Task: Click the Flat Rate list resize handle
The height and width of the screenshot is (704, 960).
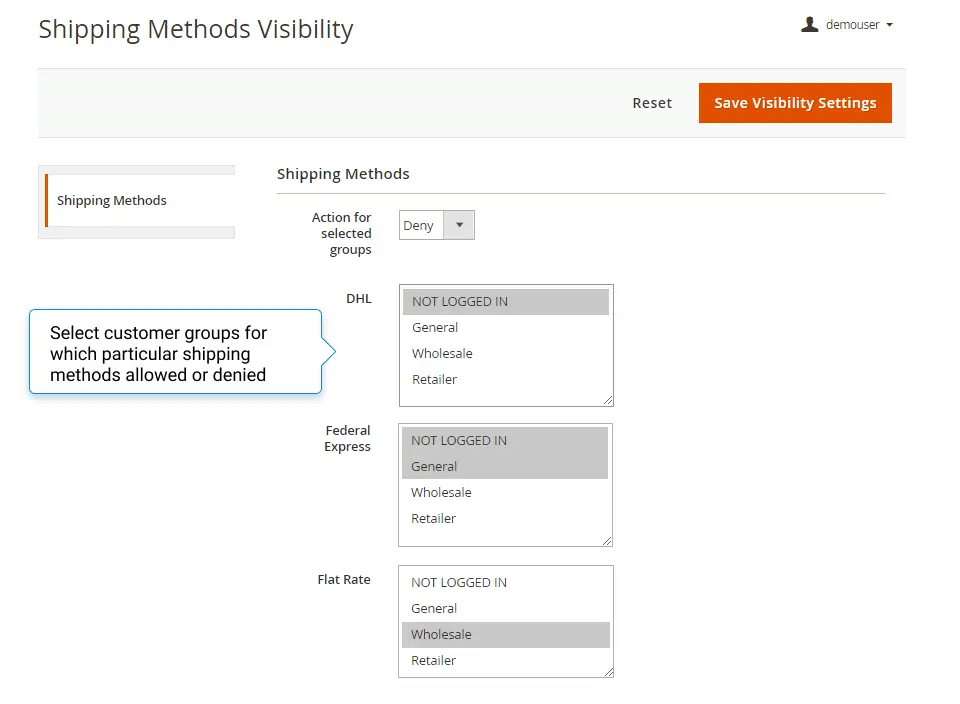Action: (x=609, y=672)
